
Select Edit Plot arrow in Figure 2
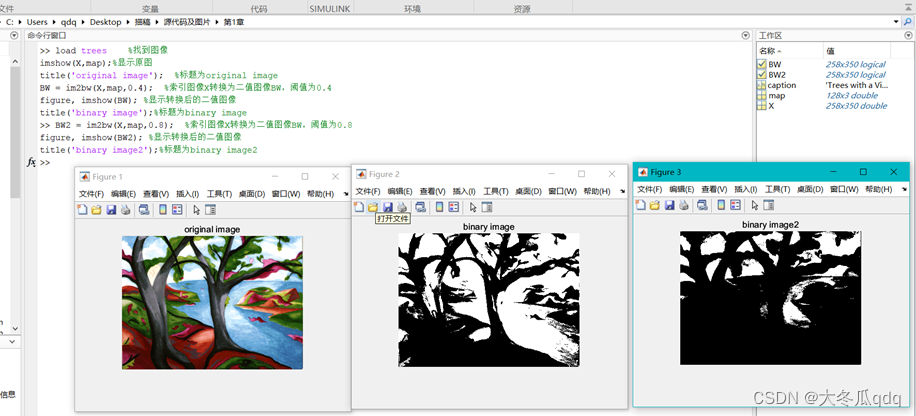point(473,207)
